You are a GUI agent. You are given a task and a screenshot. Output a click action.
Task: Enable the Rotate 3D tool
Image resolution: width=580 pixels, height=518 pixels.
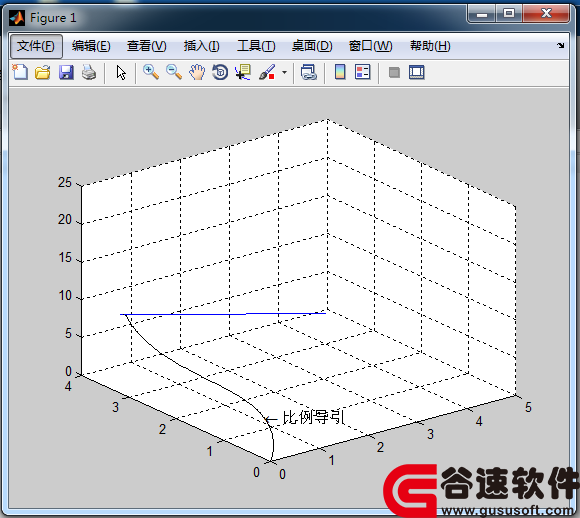click(220, 72)
